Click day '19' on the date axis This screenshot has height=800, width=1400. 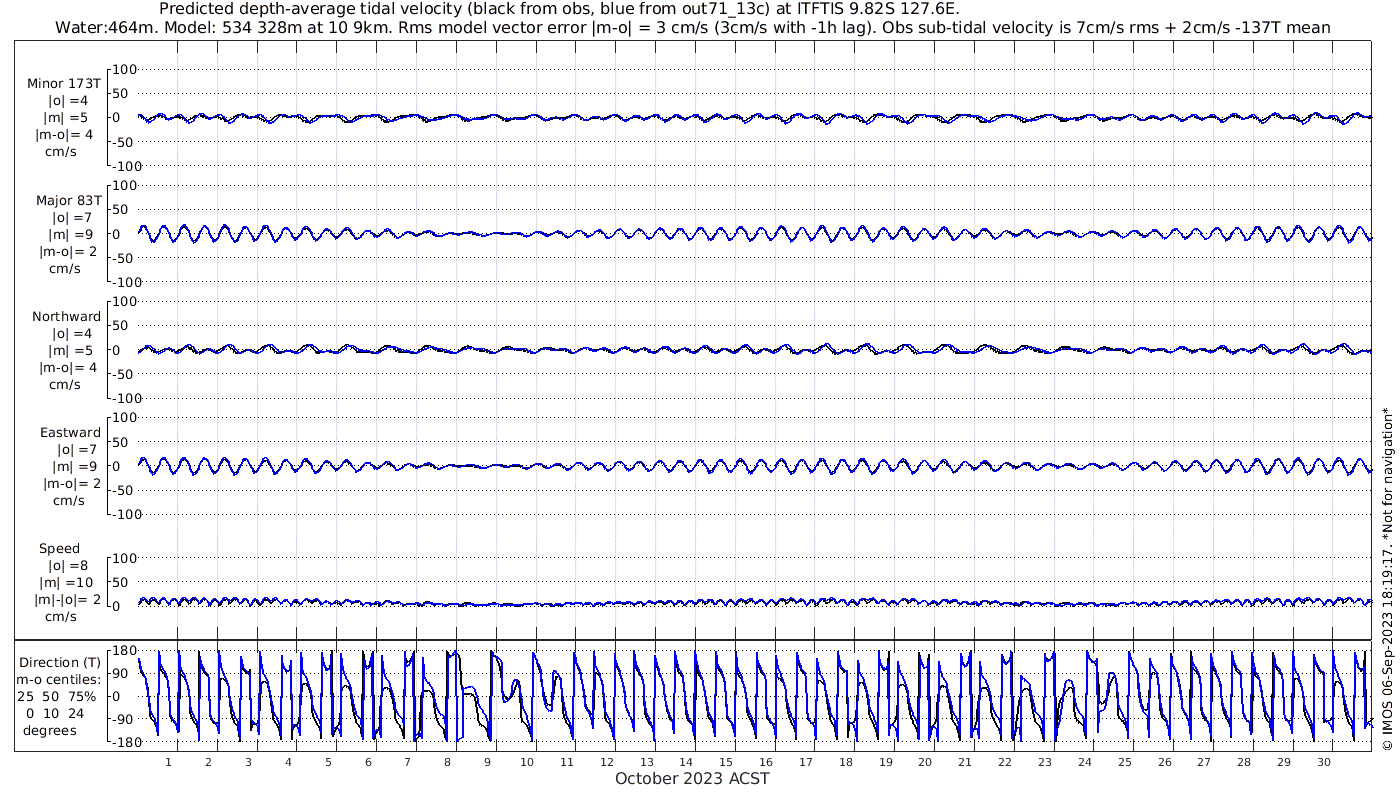coord(886,762)
